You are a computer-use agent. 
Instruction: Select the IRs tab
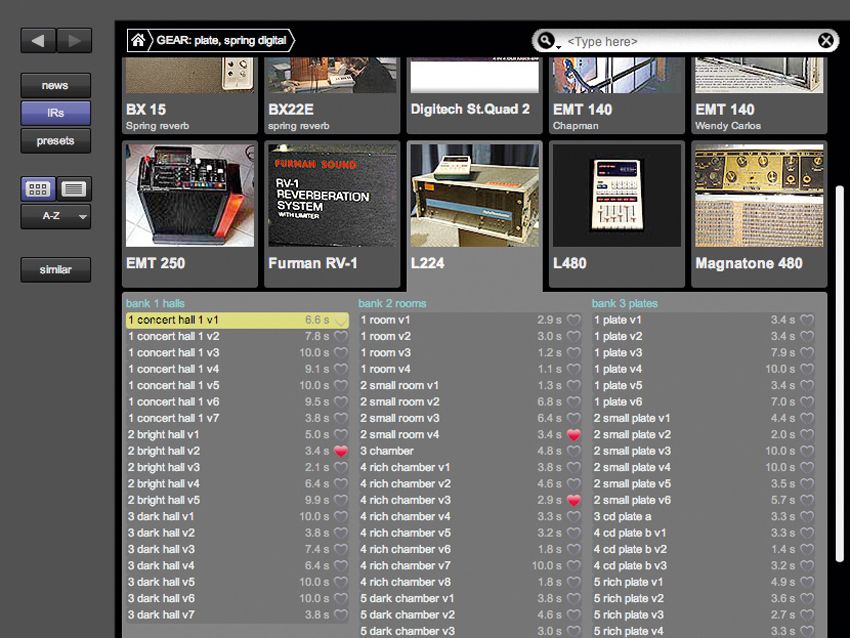pyautogui.click(x=56, y=113)
